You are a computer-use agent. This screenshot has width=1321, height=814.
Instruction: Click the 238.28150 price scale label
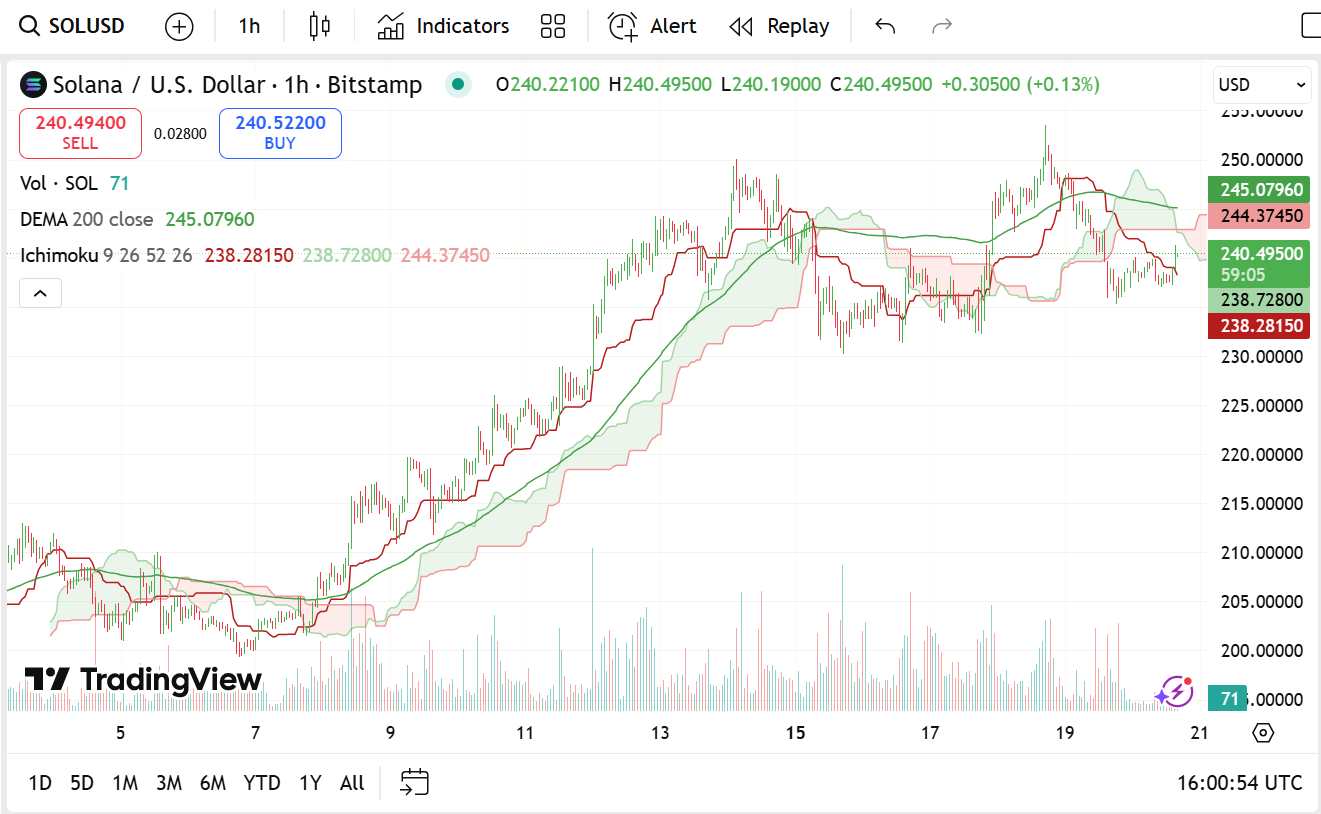[x=1258, y=325]
